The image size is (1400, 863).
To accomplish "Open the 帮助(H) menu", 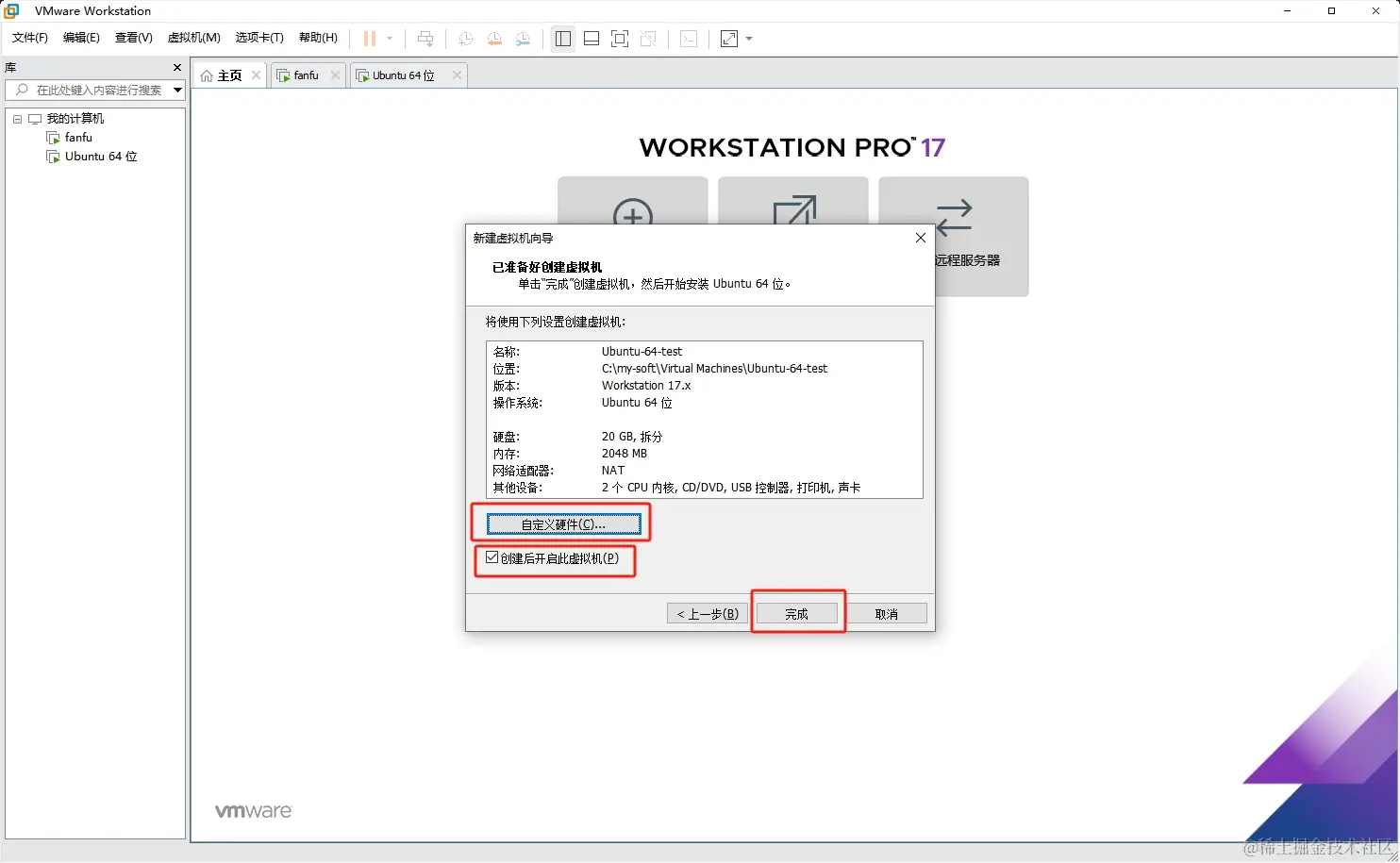I will click(x=318, y=38).
